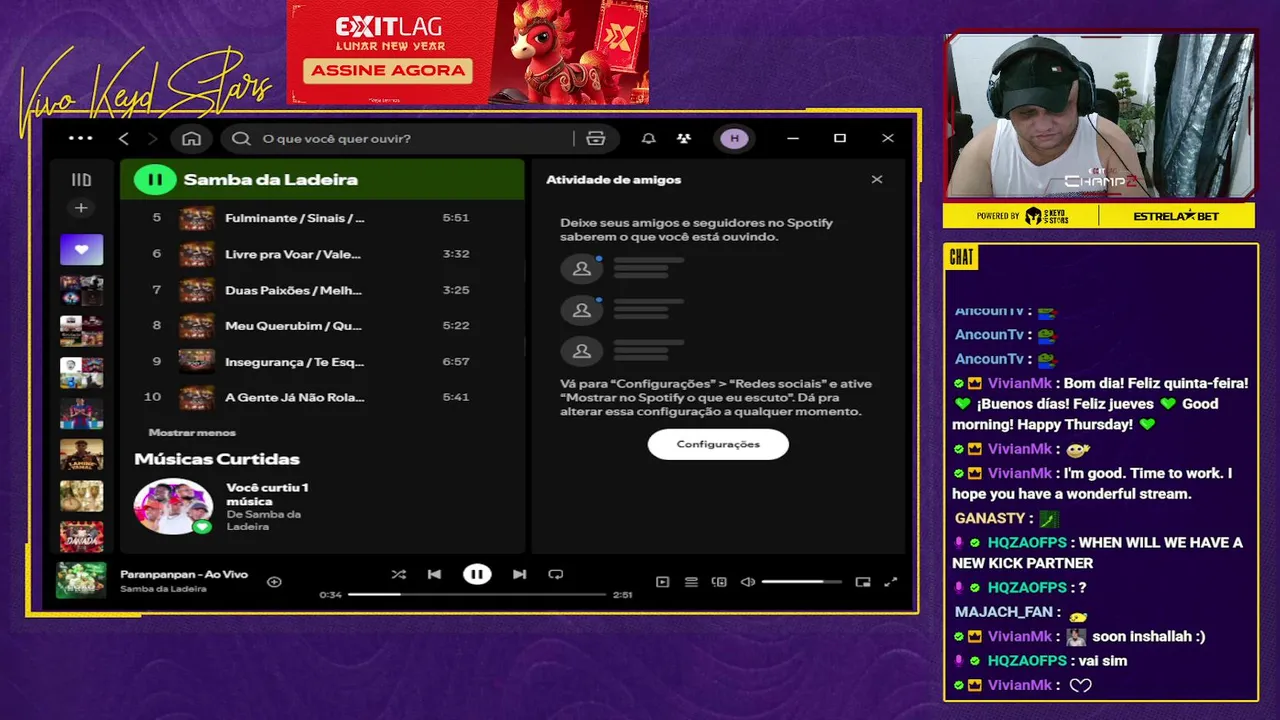Close the Atividade de amigos panel
Image resolution: width=1280 pixels, height=720 pixels.
(x=877, y=180)
